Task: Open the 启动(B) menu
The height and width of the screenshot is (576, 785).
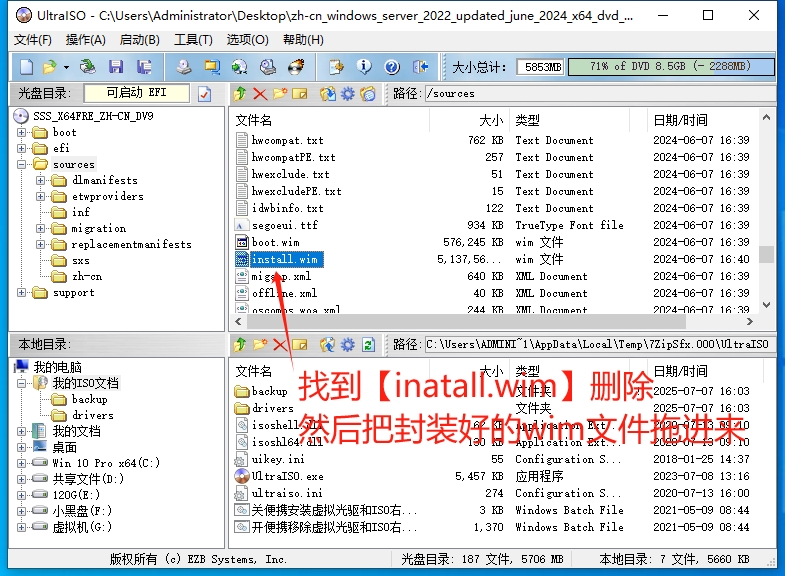Action: point(139,40)
